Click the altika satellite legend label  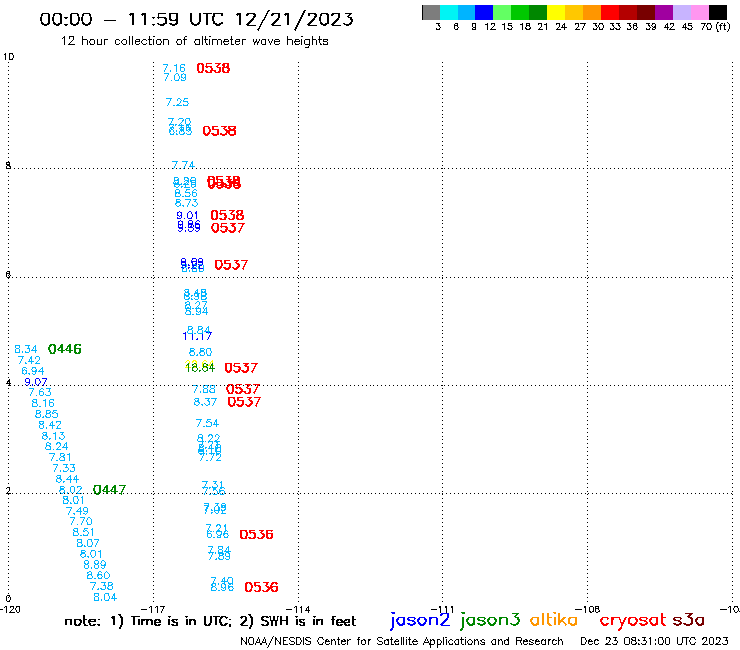(x=553, y=620)
